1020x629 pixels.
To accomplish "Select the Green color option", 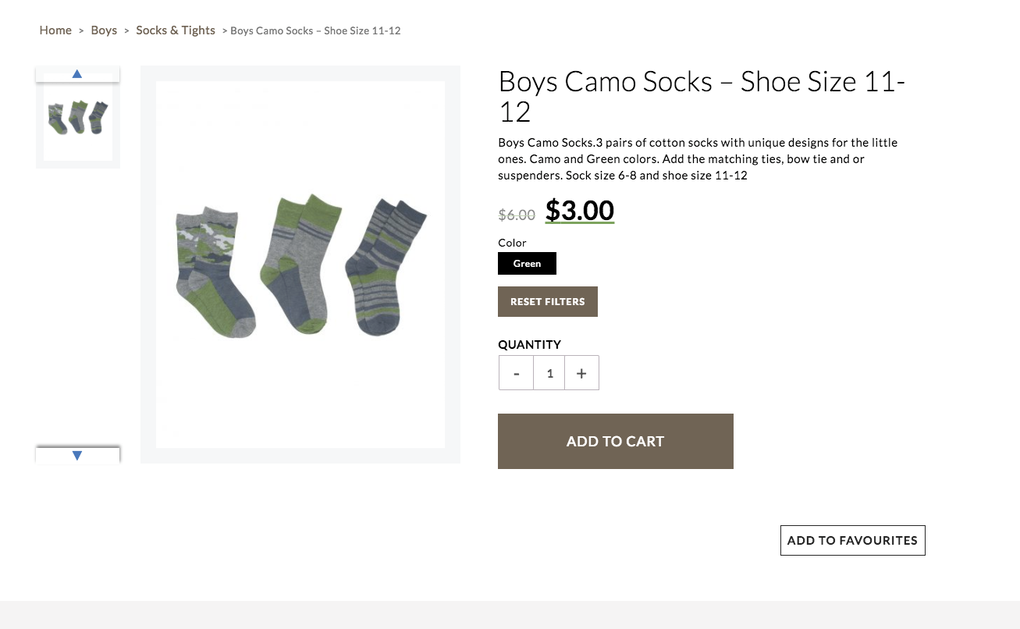I will coord(527,263).
